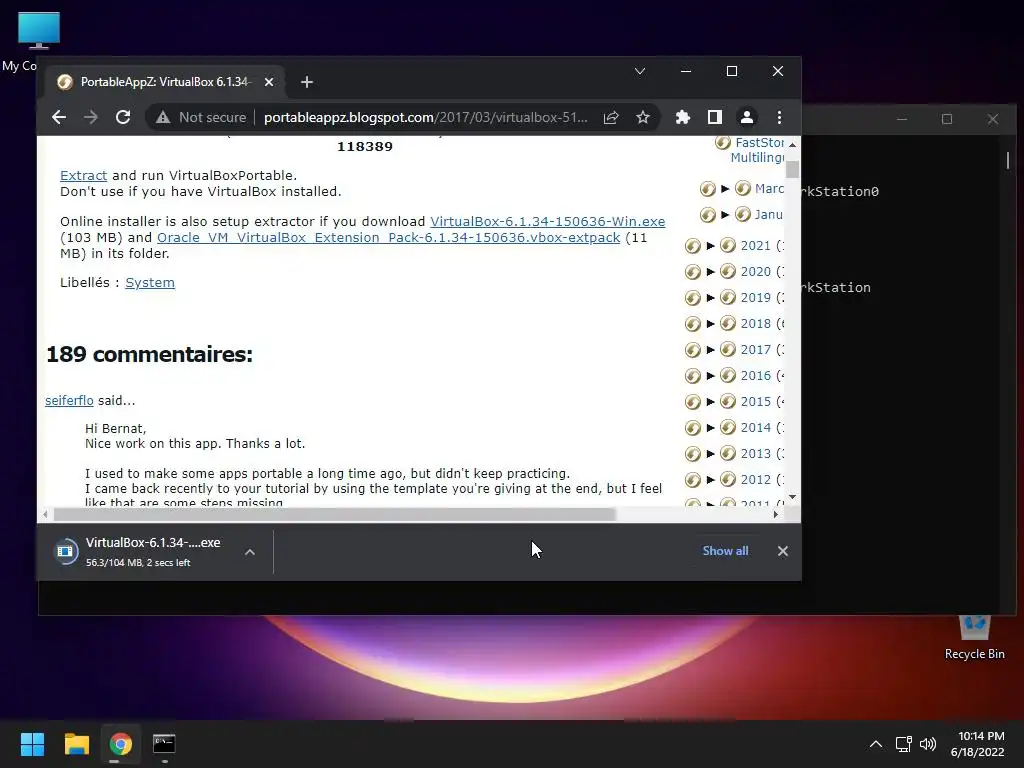Open the volume tray icon
The image size is (1024, 768).
(928, 744)
